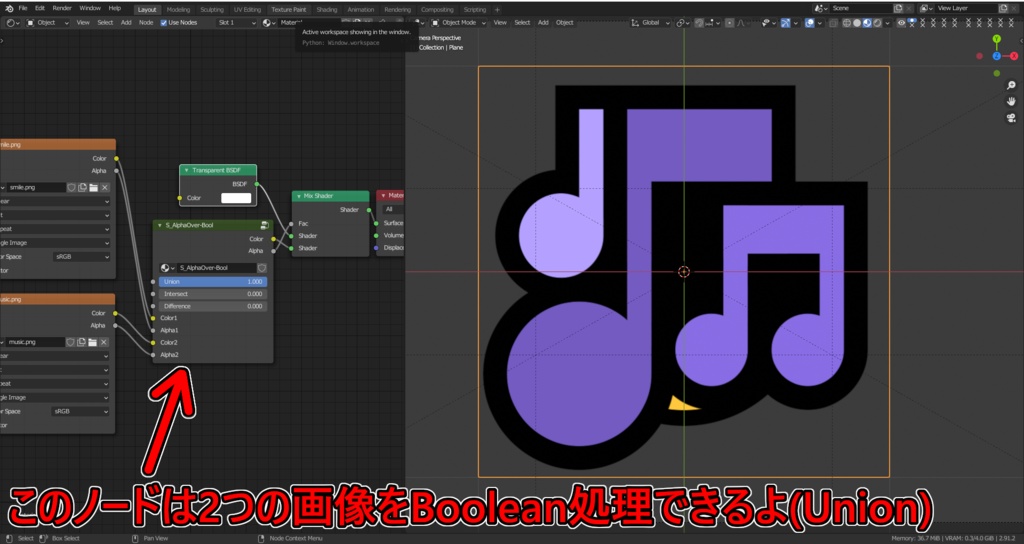Image resolution: width=1024 pixels, height=544 pixels.
Task: Select solid viewport shading
Action: (857, 22)
